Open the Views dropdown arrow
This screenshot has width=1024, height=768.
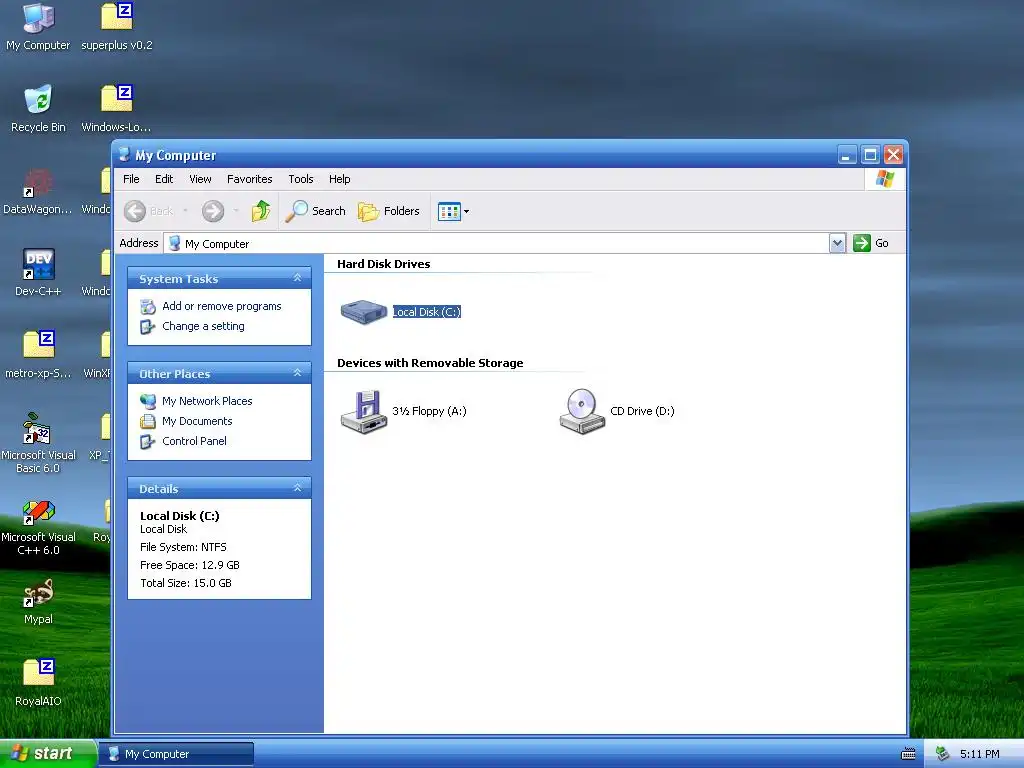(x=466, y=212)
